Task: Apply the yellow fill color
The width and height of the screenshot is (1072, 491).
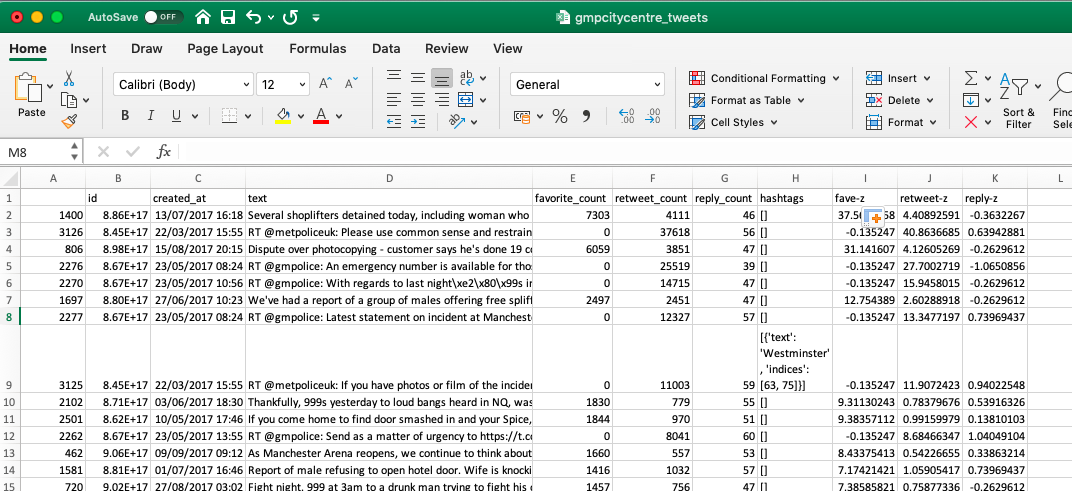Action: coord(283,116)
